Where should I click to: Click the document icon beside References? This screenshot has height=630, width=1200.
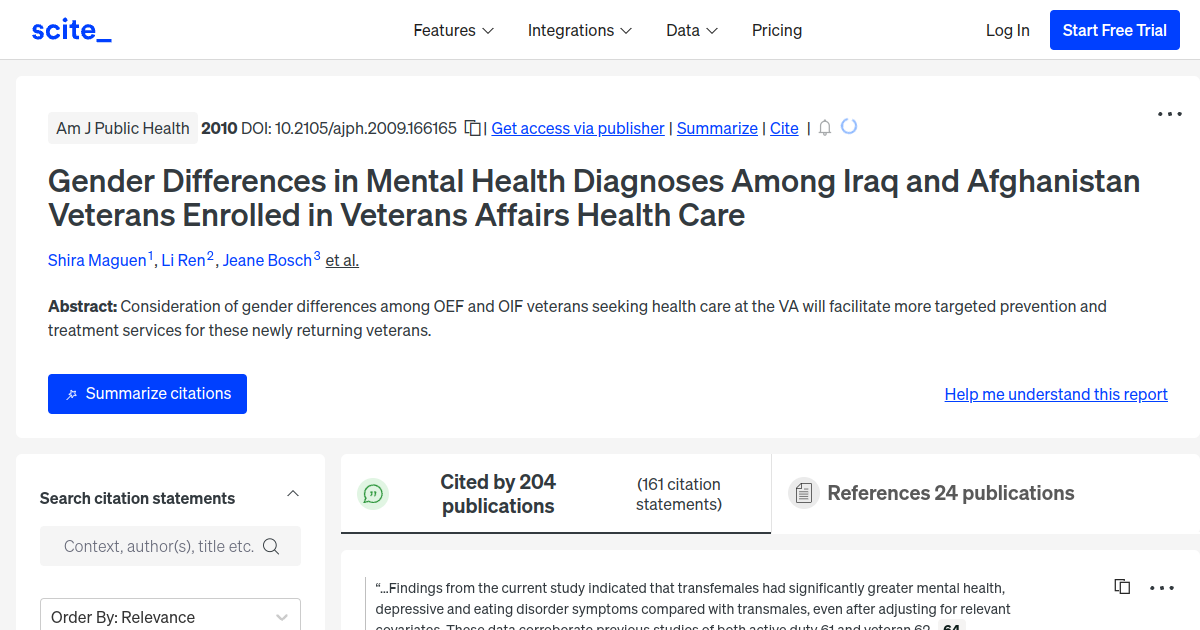(x=803, y=493)
